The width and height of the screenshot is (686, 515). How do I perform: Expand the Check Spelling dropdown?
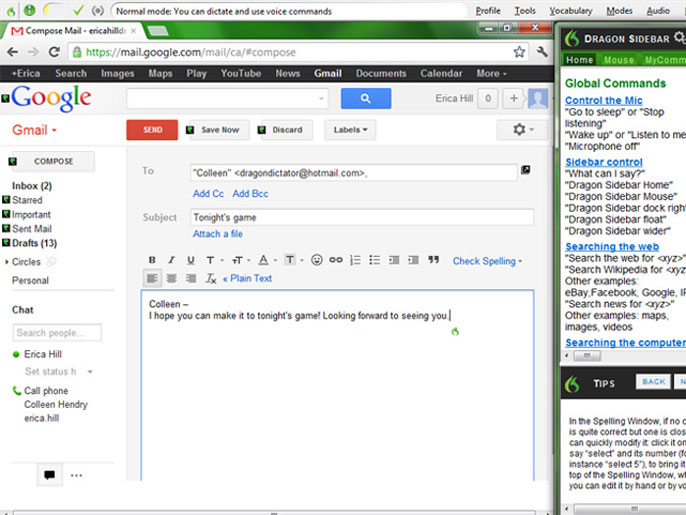(x=487, y=261)
